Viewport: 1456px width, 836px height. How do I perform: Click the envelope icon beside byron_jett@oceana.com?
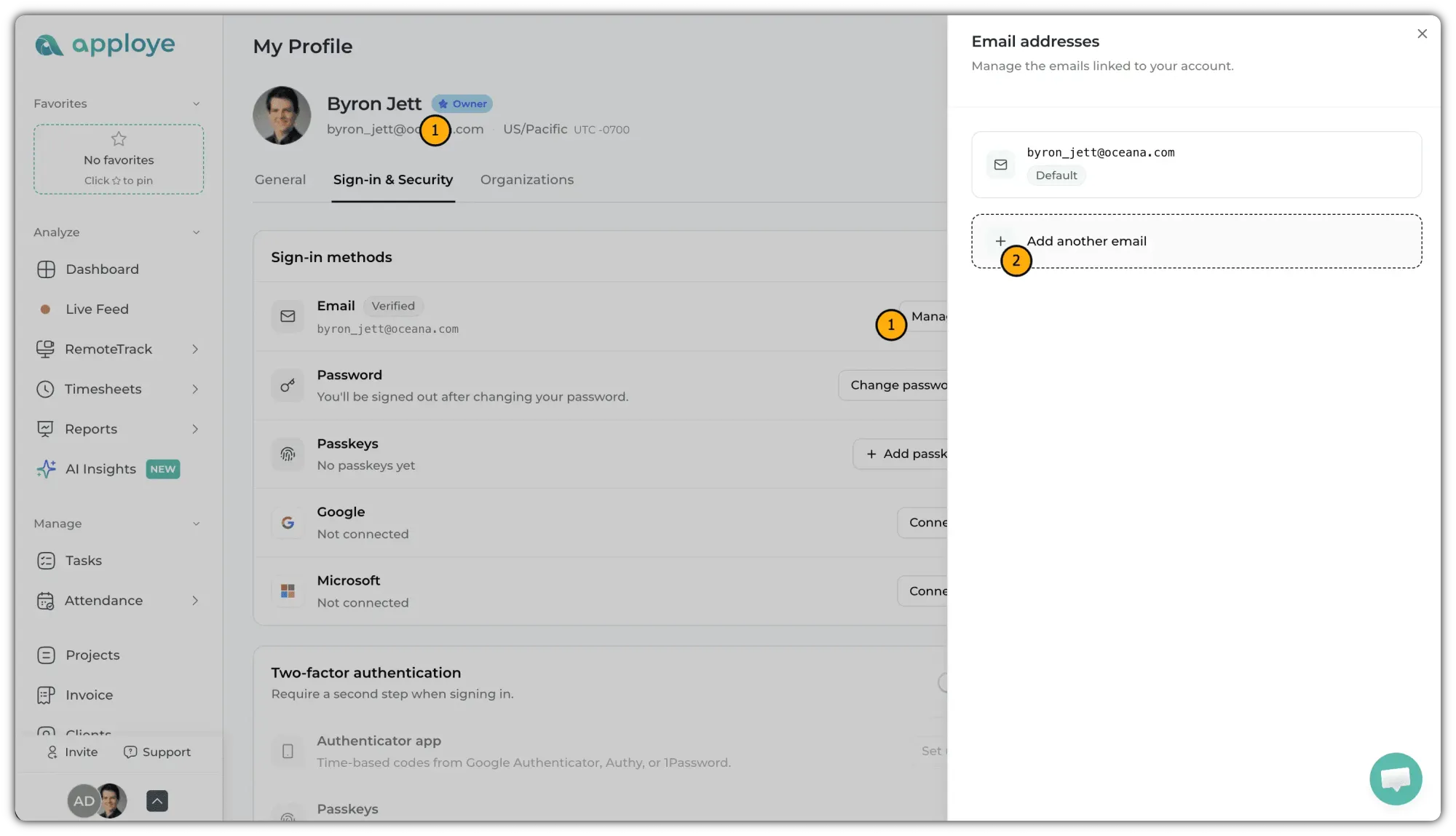click(x=1001, y=165)
